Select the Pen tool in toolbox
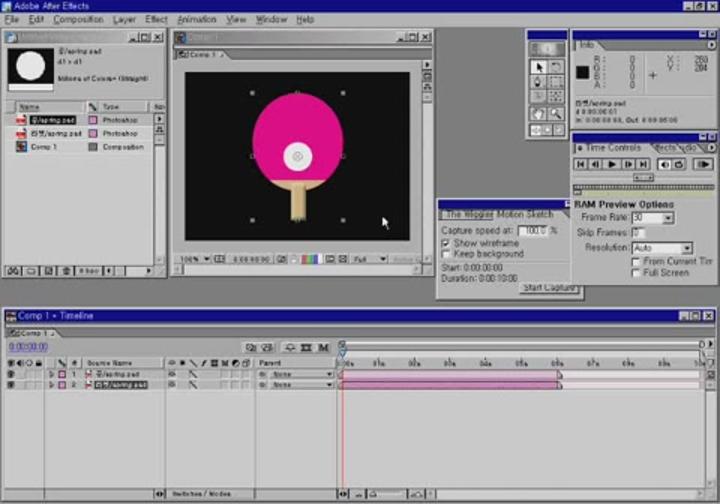Screen dimensions: 720x504 click(539, 82)
